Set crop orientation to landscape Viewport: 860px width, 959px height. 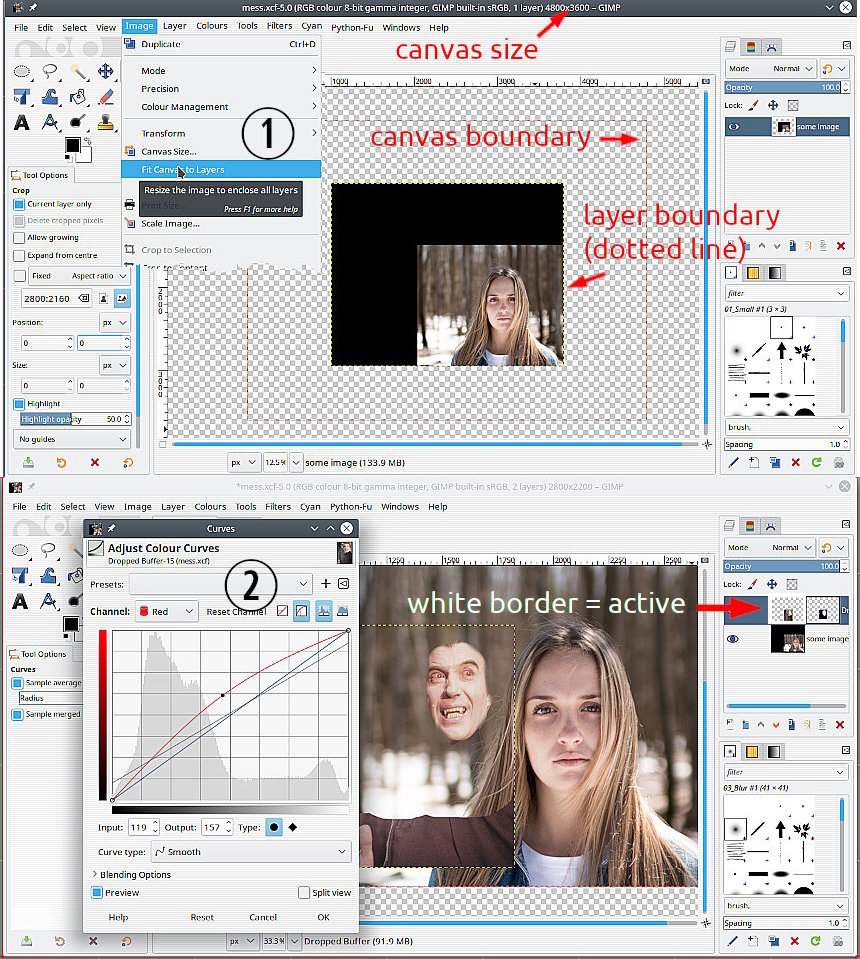click(122, 298)
